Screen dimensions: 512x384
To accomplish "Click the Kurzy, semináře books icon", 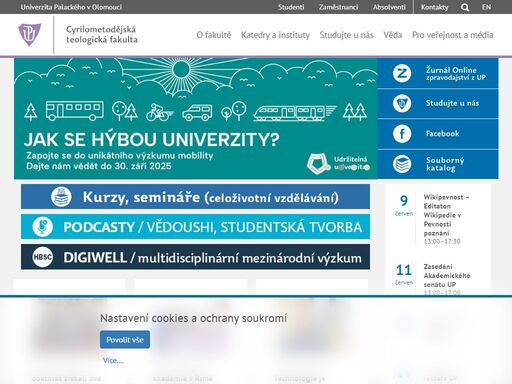I will point(61,197).
